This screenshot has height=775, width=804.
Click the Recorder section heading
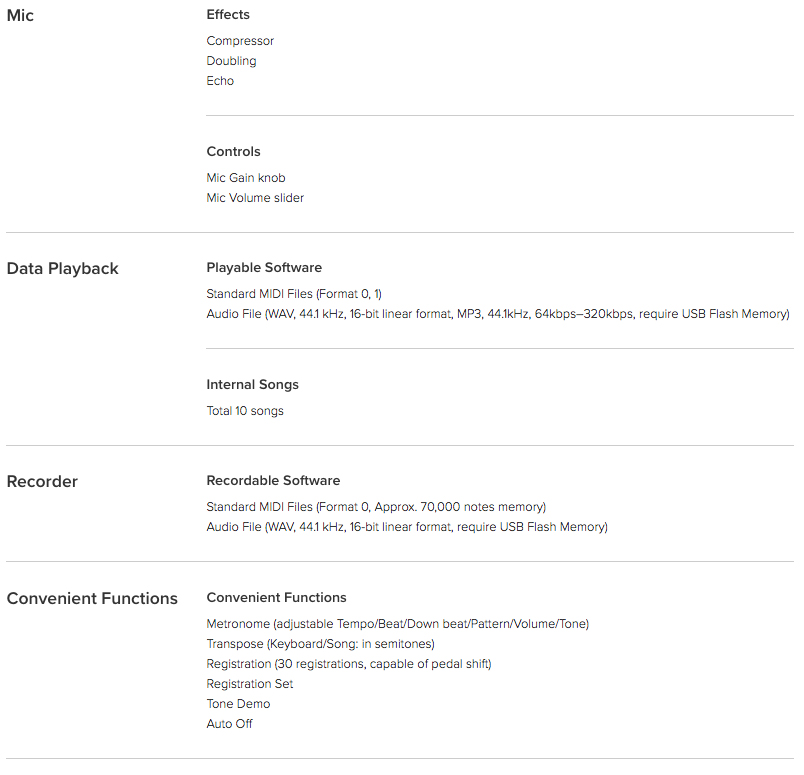click(x=42, y=482)
